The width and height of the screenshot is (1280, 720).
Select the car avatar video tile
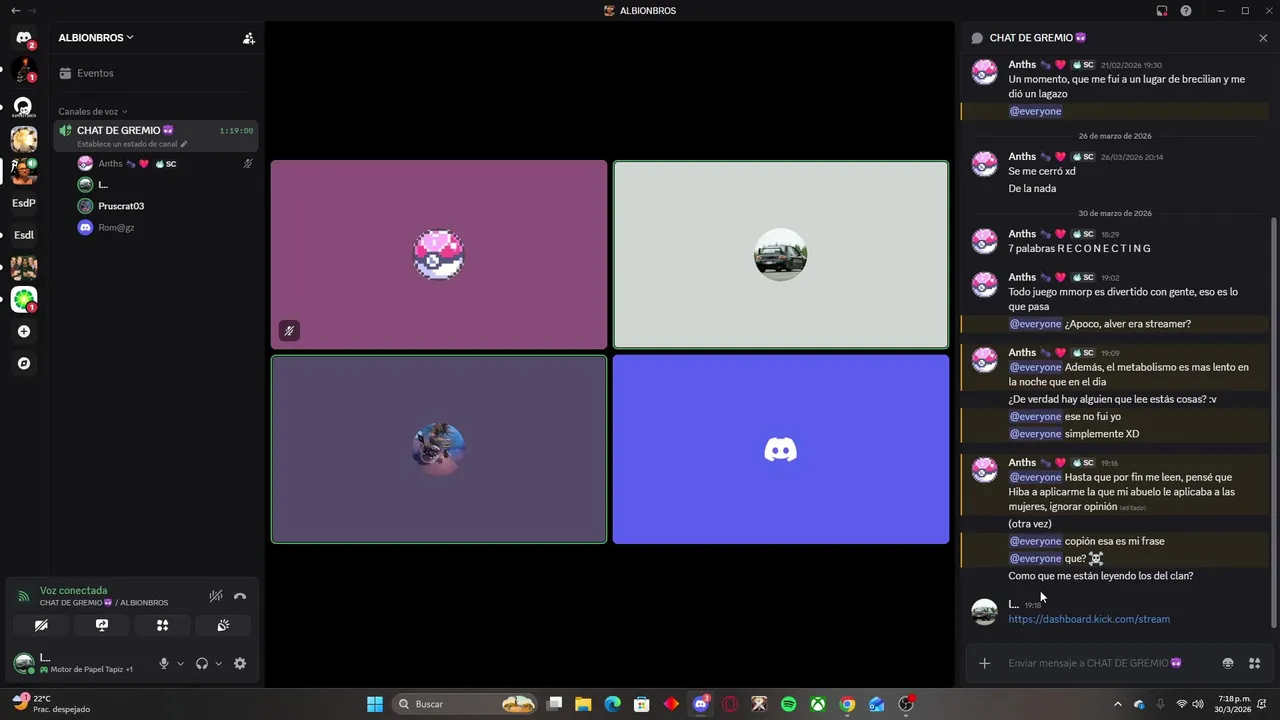(x=781, y=255)
